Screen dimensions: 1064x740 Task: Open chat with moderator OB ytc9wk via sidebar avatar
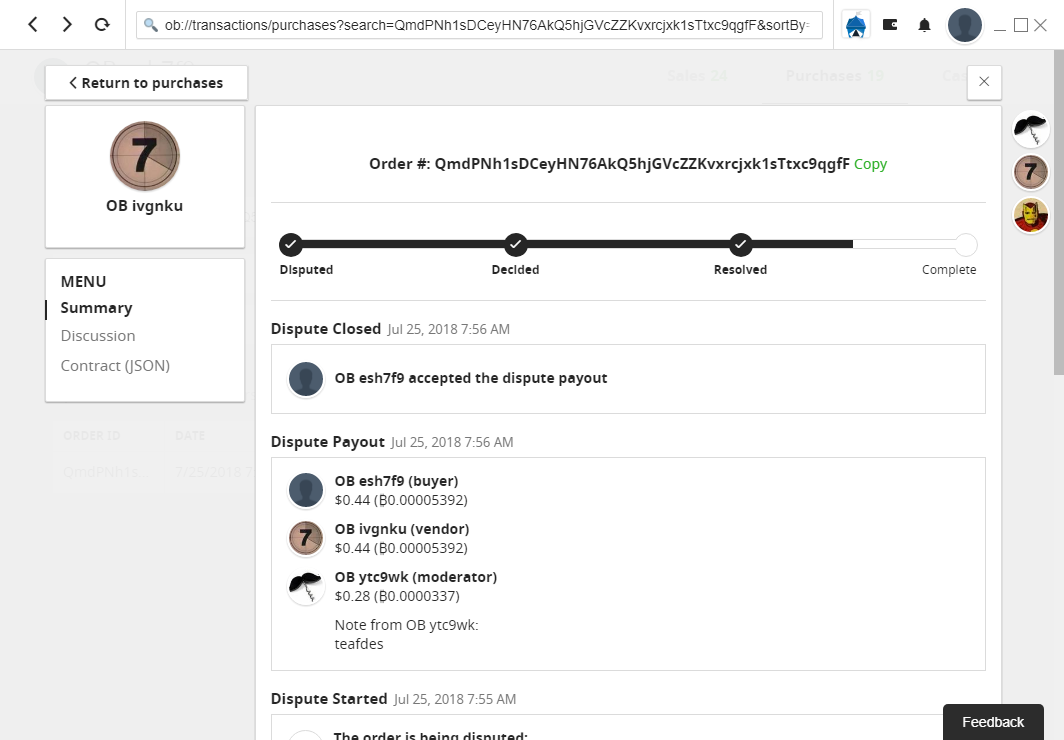[1030, 129]
